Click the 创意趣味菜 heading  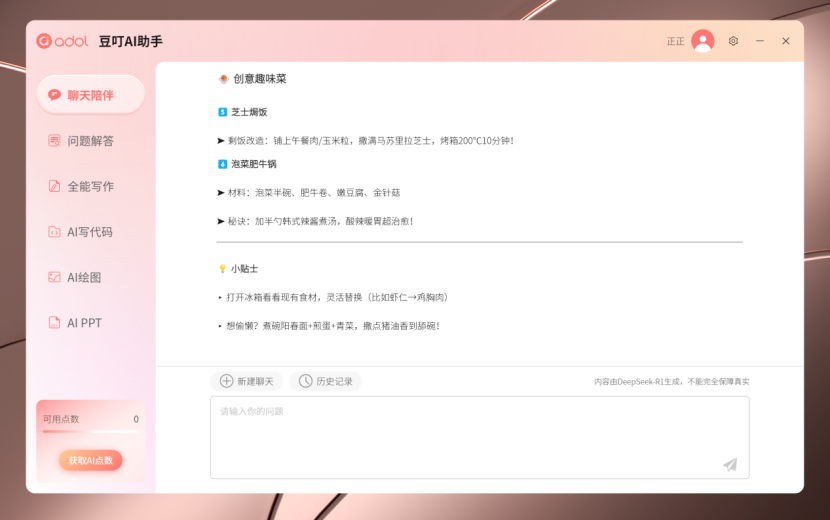260,79
